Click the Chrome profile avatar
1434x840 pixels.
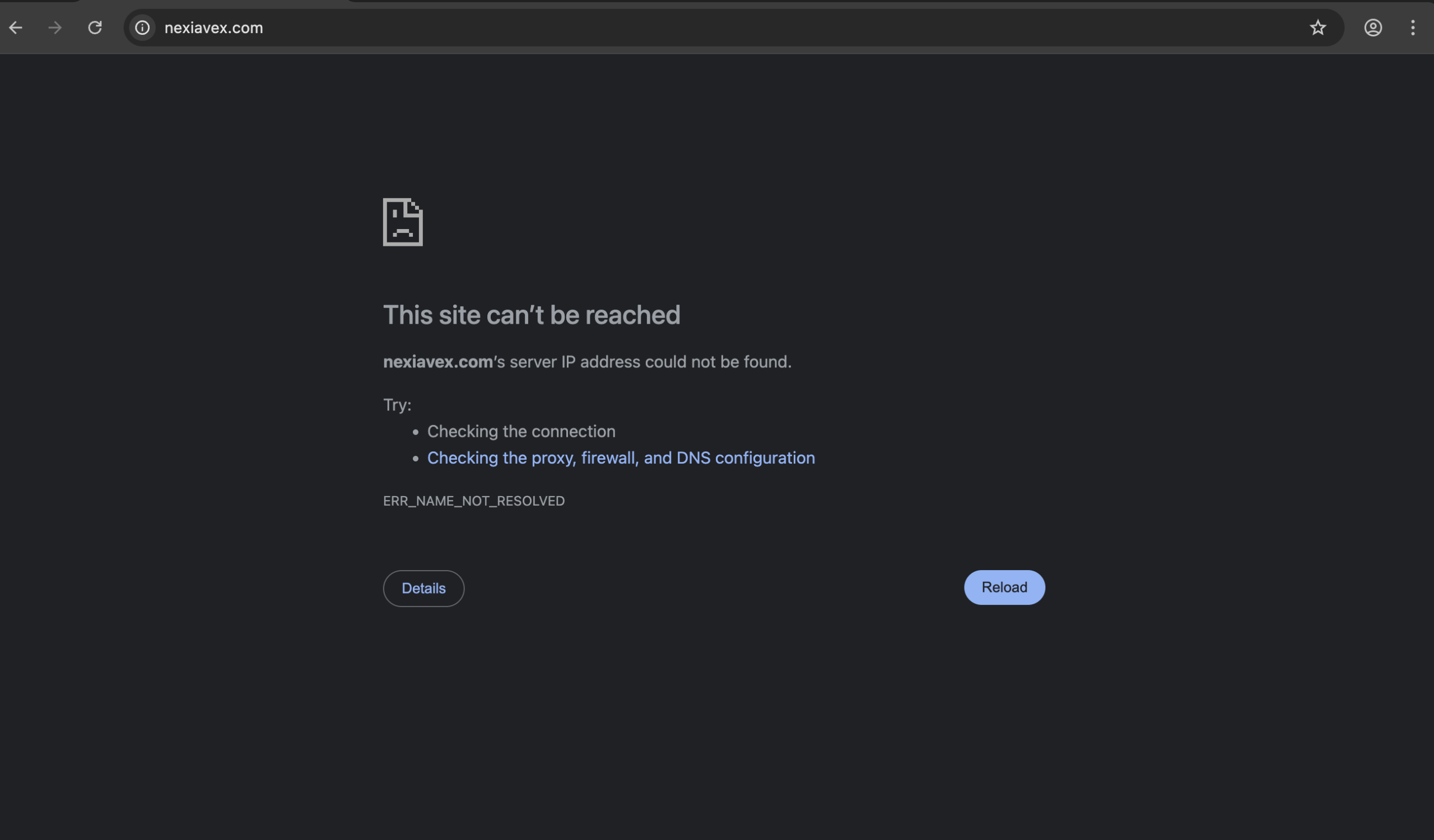[x=1373, y=27]
